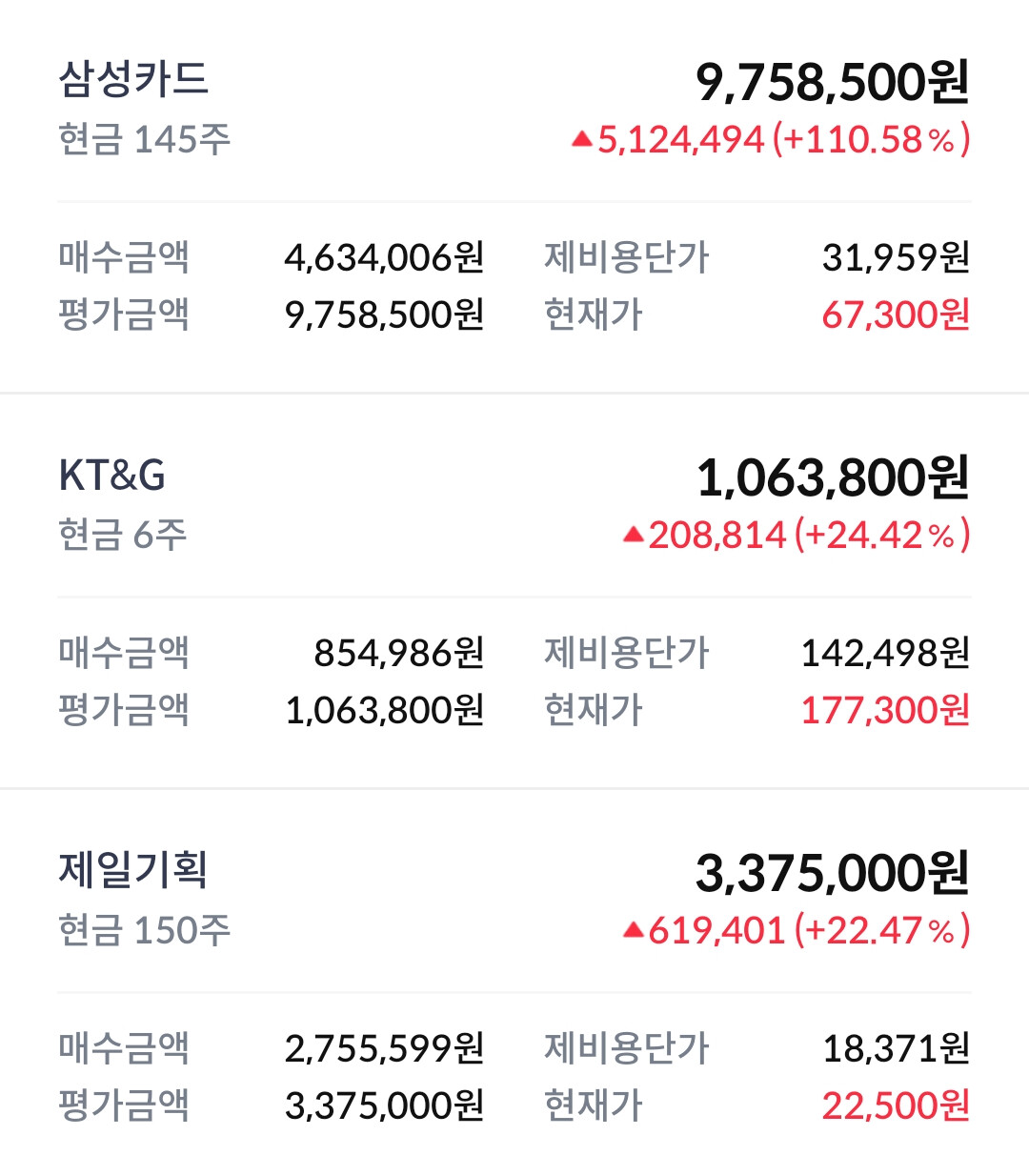Select 제일기획's current price 22,500원

point(896,1105)
